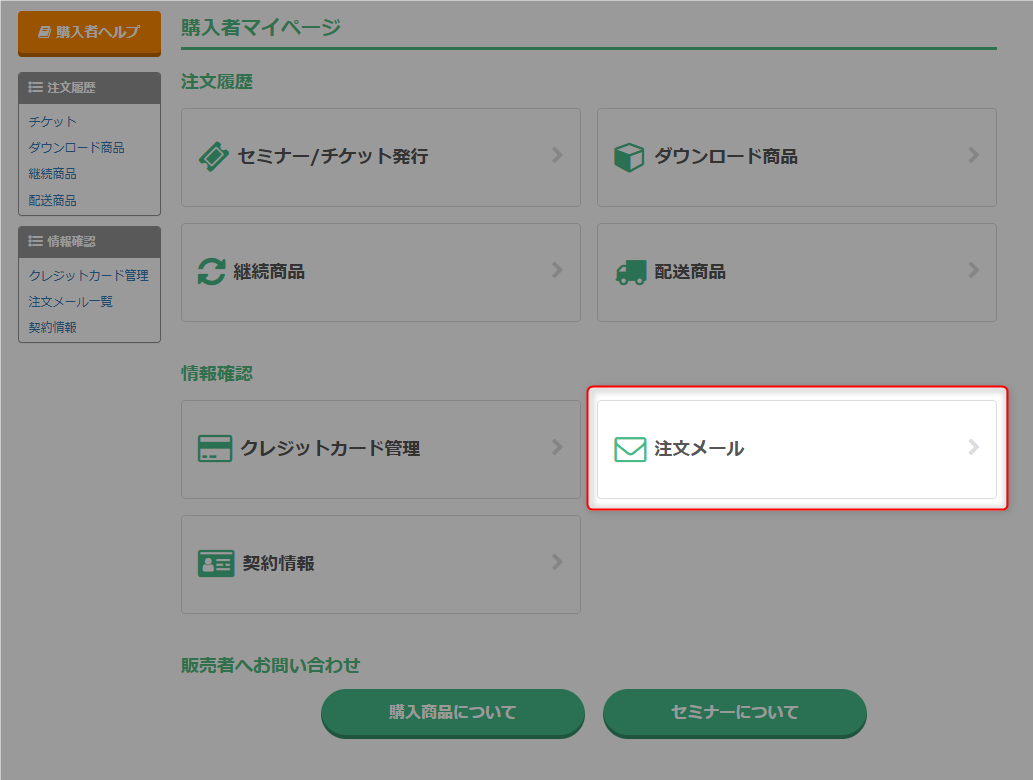The height and width of the screenshot is (780, 1033).
Task: Click the chevron arrow on 契約情報 card
Action: pyautogui.click(x=557, y=562)
